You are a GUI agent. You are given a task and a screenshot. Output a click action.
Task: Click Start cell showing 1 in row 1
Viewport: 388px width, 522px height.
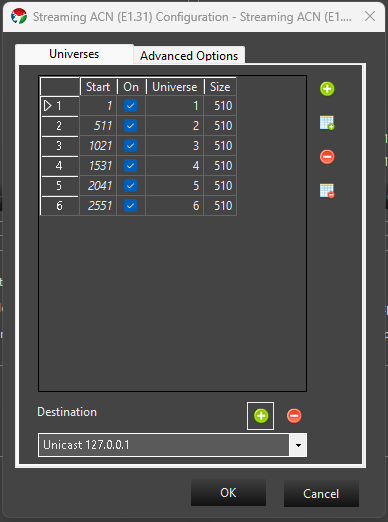(98, 106)
